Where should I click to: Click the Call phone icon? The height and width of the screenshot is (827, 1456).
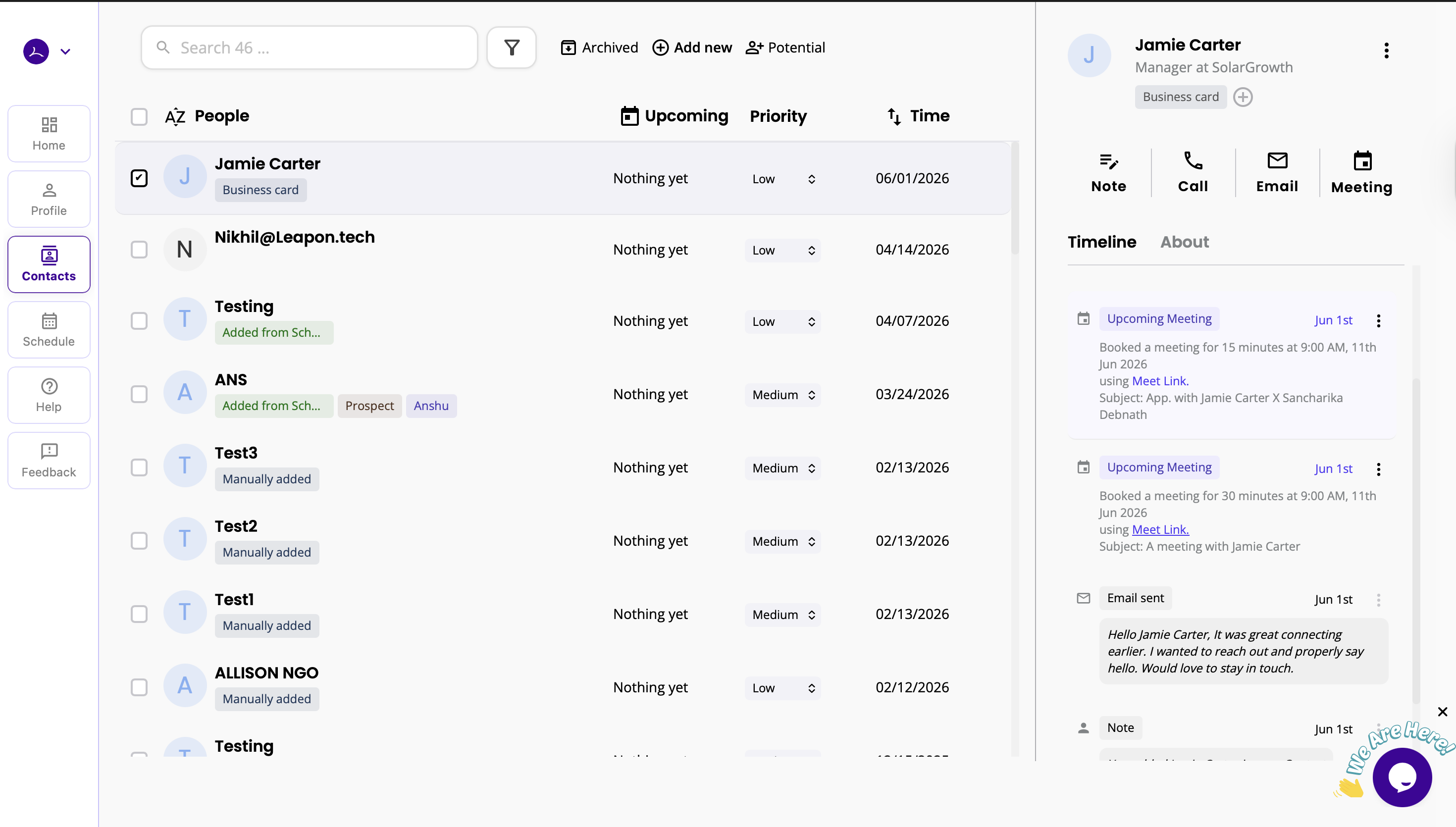coord(1193,161)
